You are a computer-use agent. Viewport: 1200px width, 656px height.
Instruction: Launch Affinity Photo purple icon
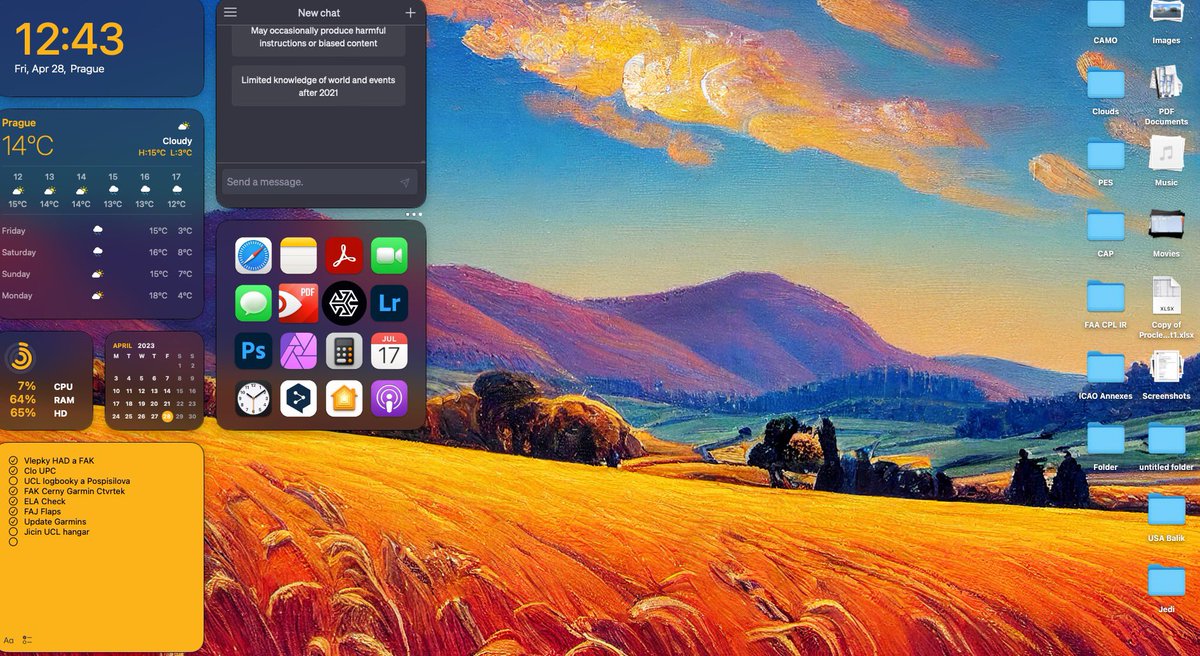[298, 351]
